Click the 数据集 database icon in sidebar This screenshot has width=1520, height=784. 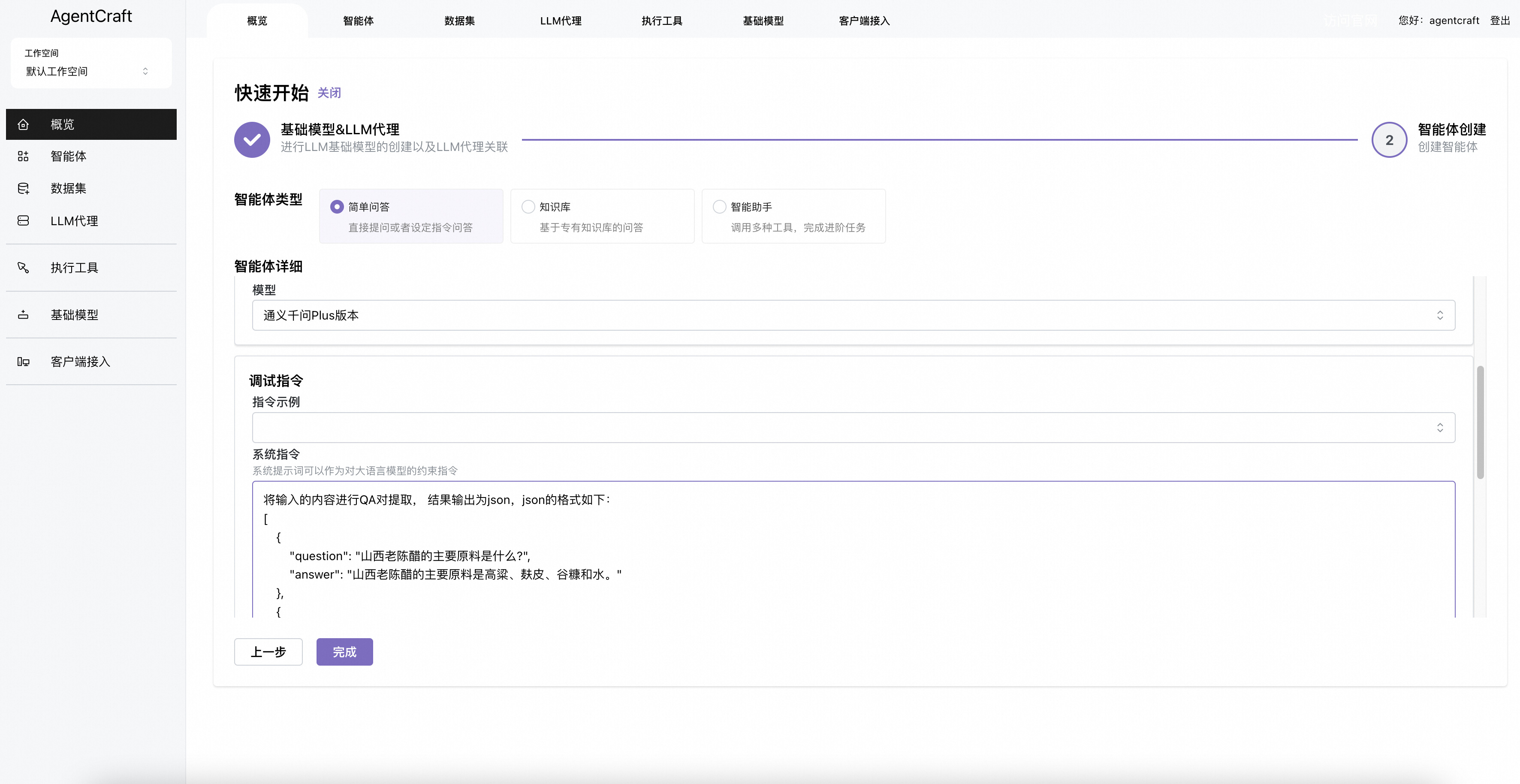click(x=24, y=188)
